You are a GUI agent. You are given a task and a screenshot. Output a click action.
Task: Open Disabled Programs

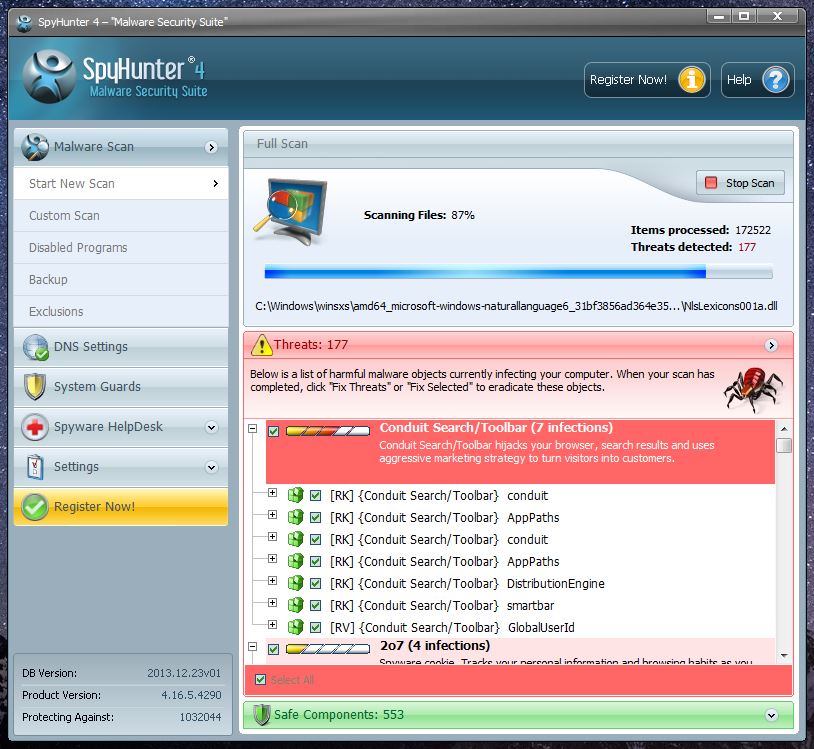coord(121,248)
